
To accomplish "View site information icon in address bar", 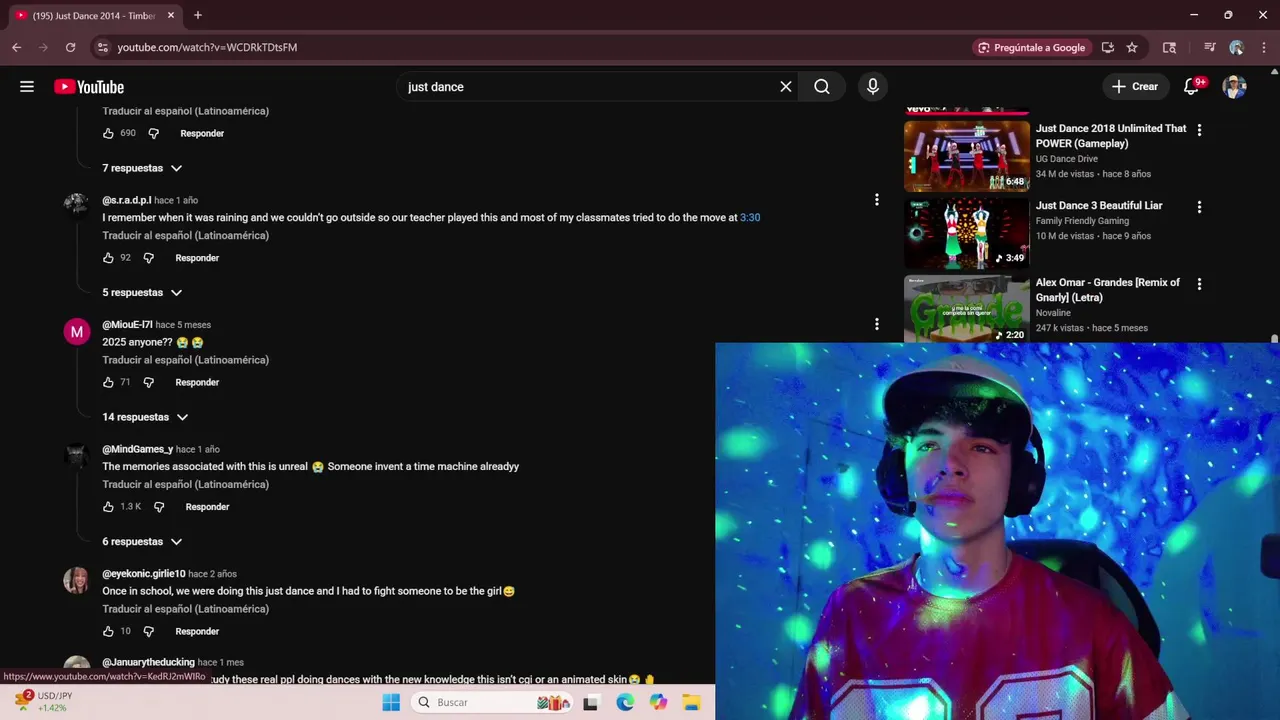I will (102, 47).
